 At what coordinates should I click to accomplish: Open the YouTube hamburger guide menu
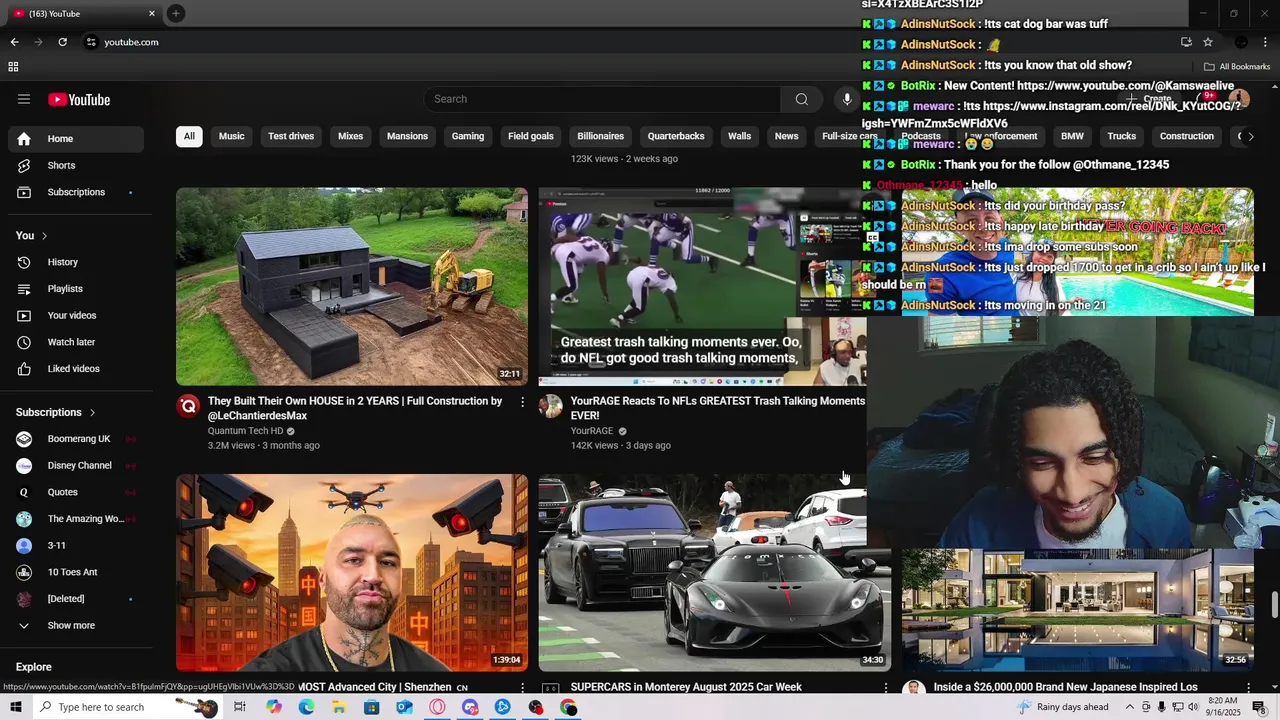tap(24, 99)
